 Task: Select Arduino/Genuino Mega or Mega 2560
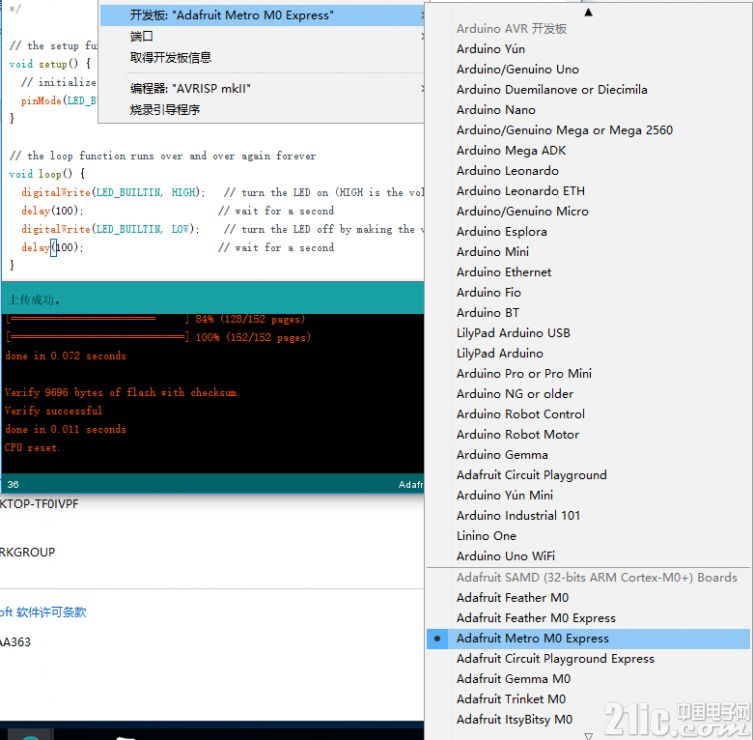(x=588, y=130)
